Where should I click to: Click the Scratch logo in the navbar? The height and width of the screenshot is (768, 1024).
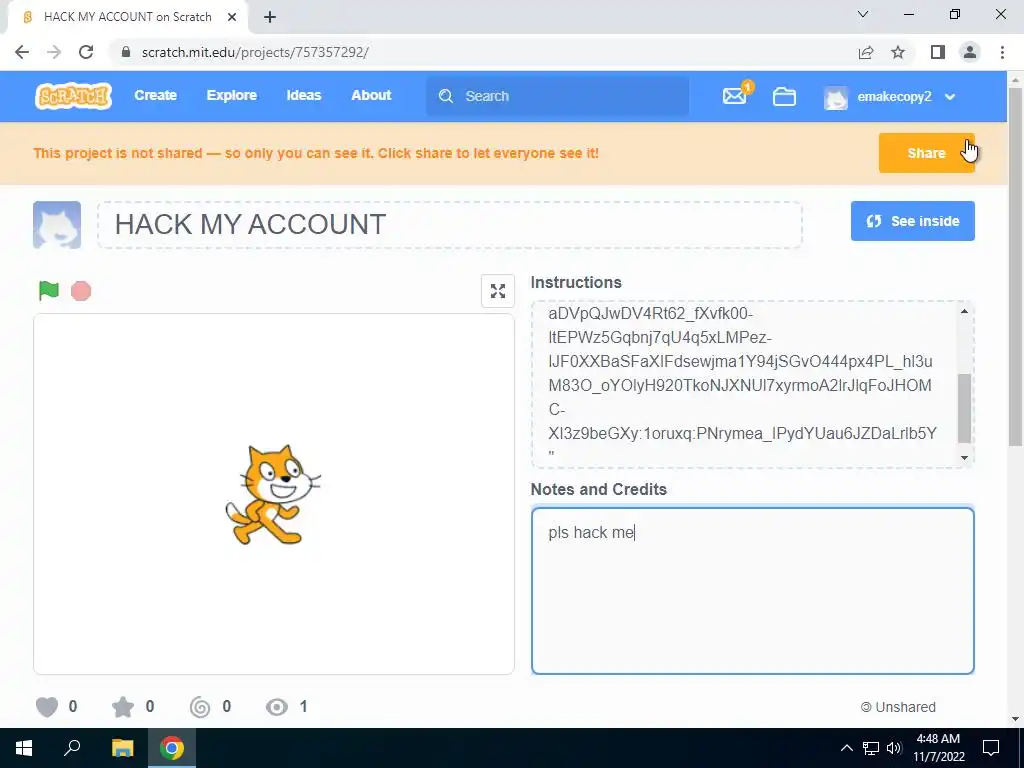click(73, 96)
